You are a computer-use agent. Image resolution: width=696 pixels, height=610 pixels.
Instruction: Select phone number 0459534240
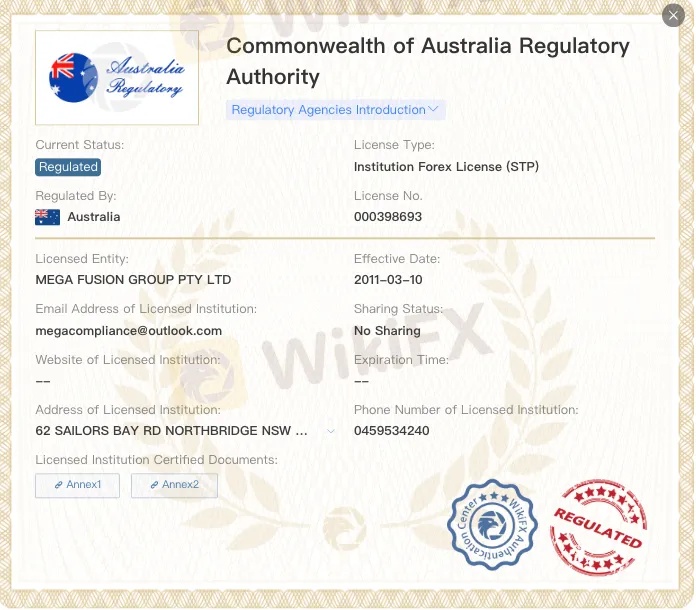point(392,431)
